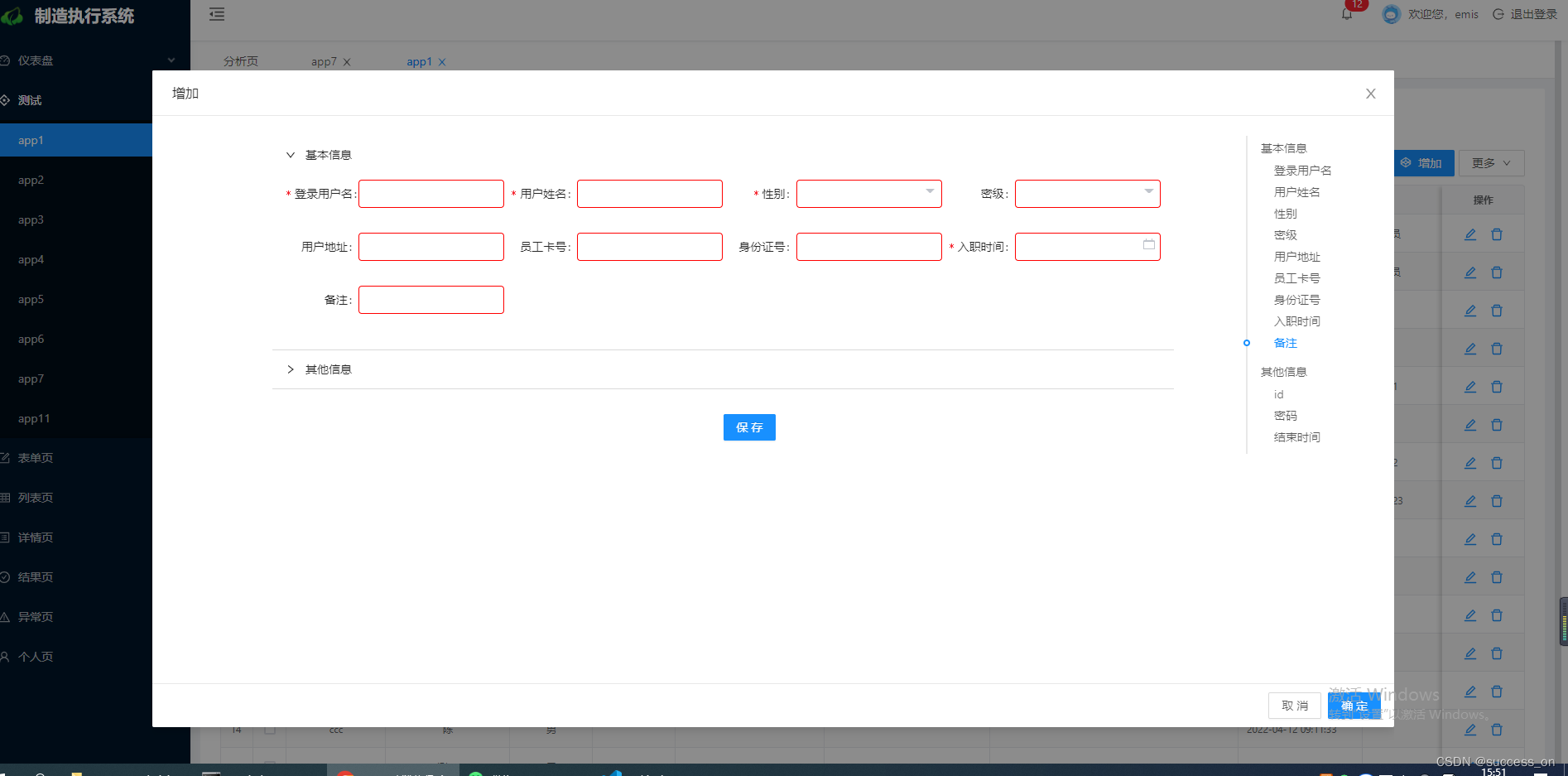Open the notification bell with 12 alerts
Screen dimensions: 1568x776
(x=1345, y=14)
